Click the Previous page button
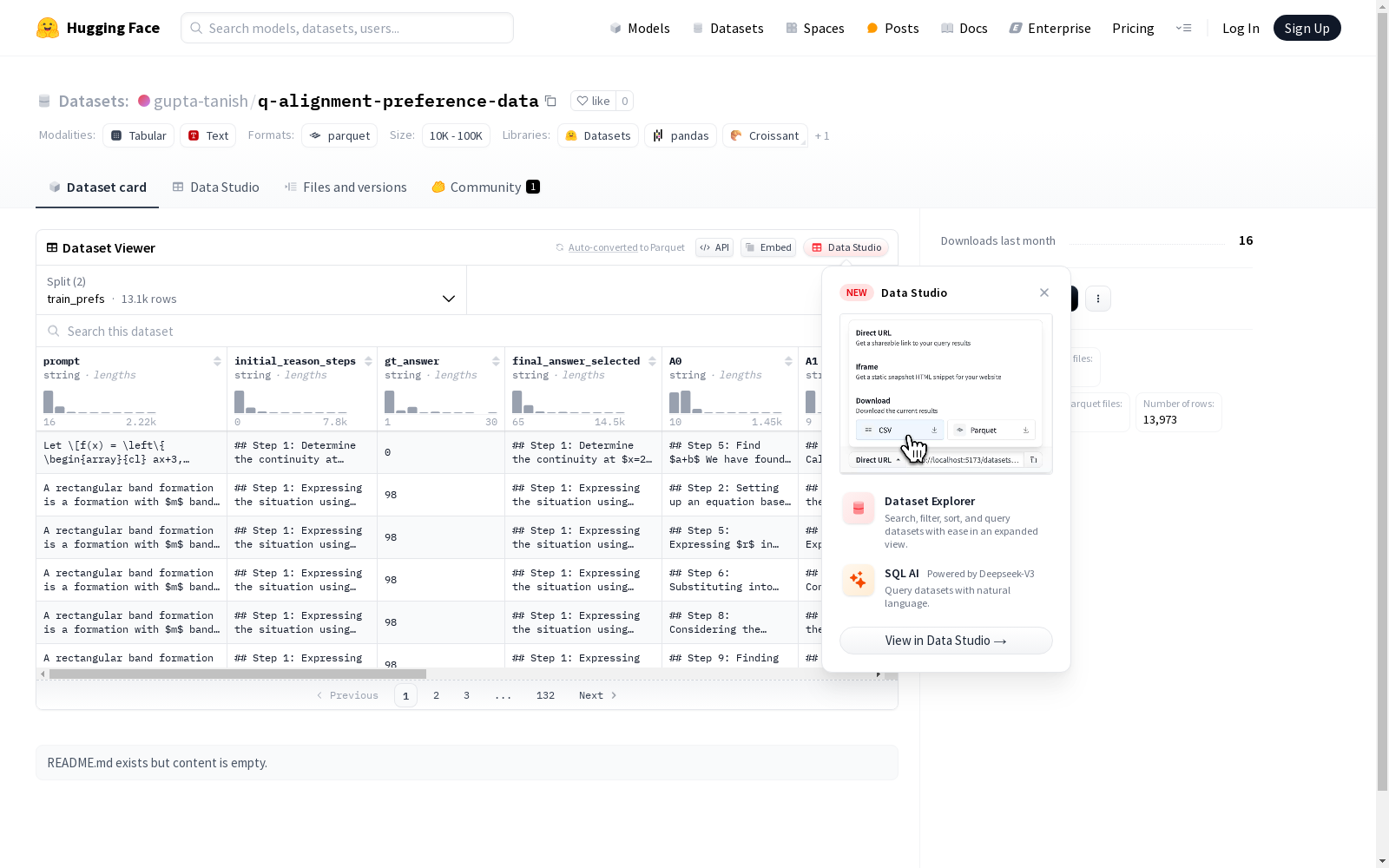 coord(347,695)
